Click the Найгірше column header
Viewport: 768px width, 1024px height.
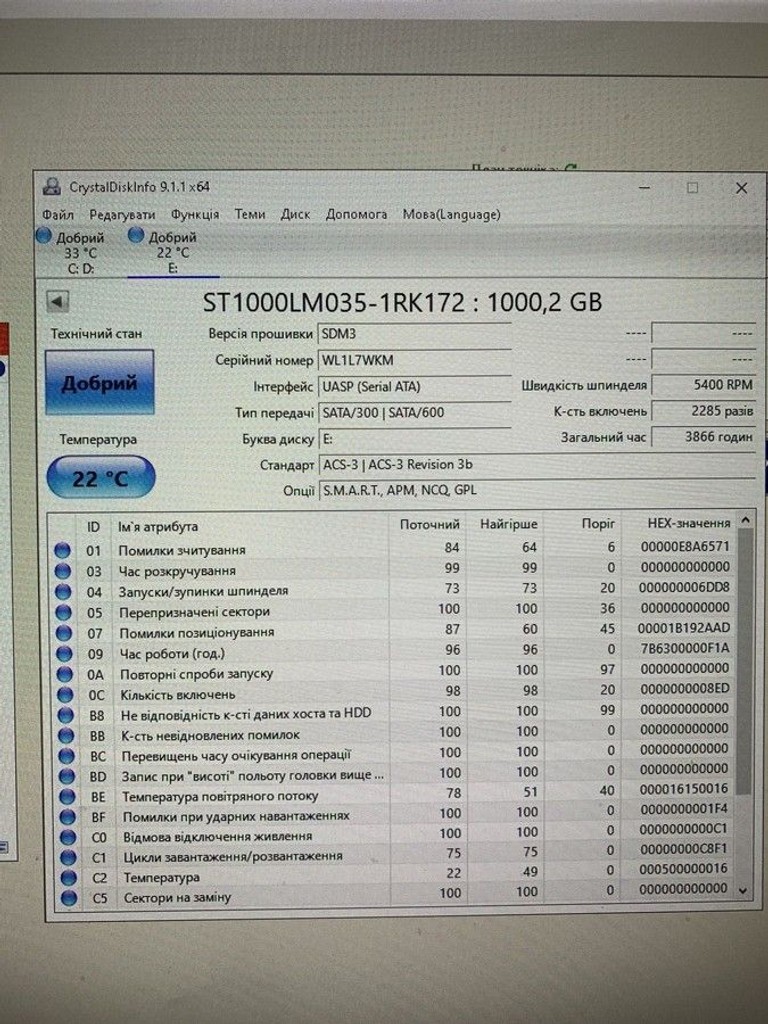coord(508,524)
